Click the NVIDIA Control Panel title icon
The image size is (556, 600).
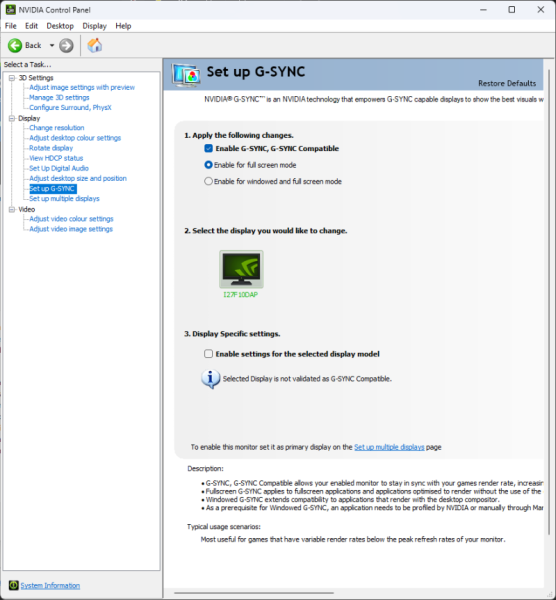point(10,10)
